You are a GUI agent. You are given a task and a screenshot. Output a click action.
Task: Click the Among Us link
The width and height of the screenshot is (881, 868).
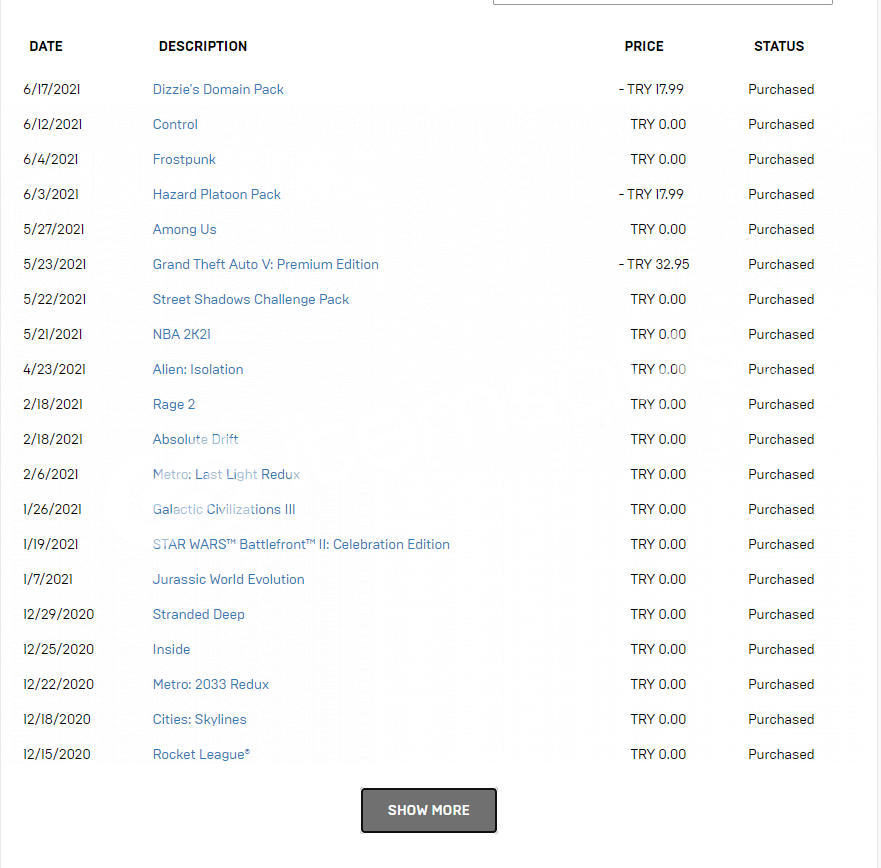coord(184,229)
